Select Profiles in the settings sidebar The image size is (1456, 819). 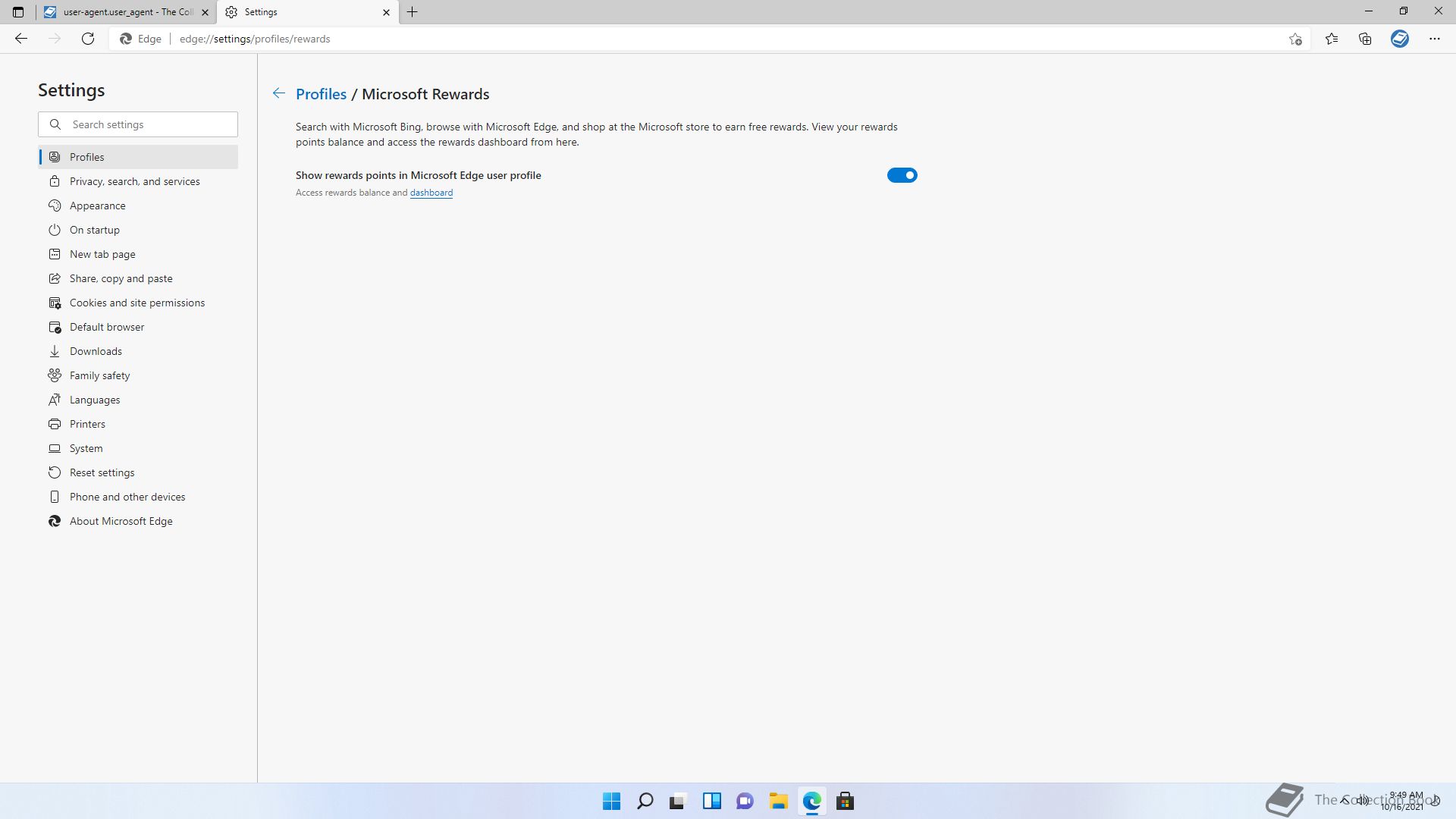(x=138, y=157)
